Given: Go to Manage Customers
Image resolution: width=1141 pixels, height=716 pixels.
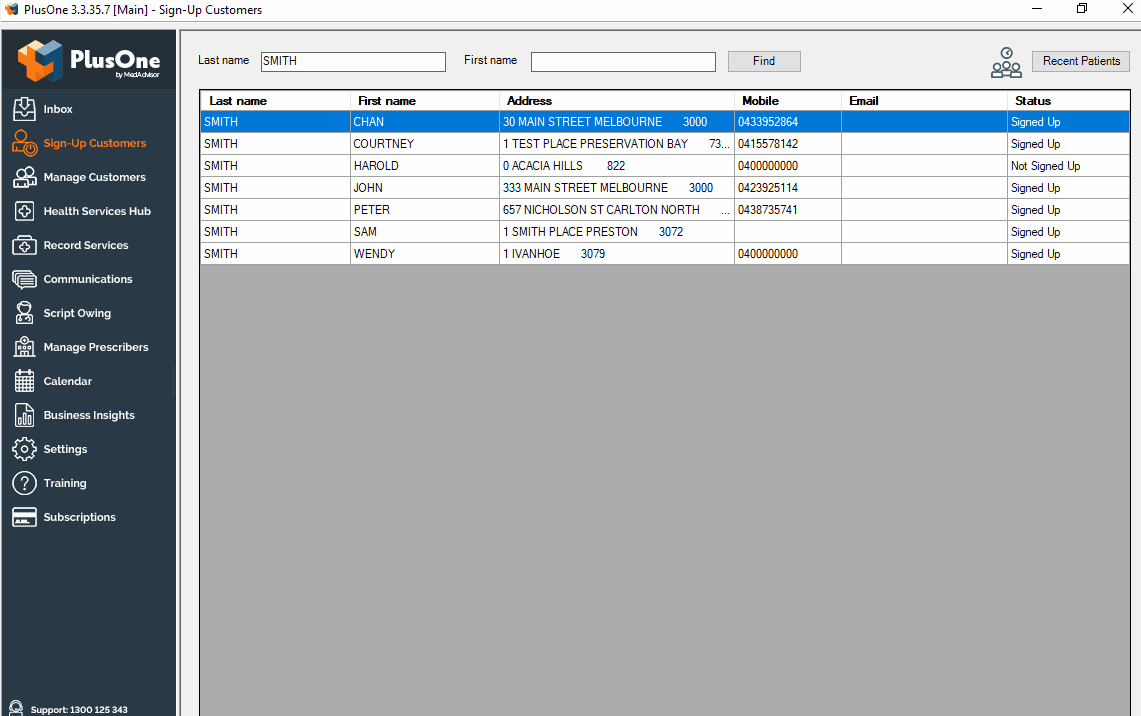Looking at the screenshot, I should click(95, 177).
